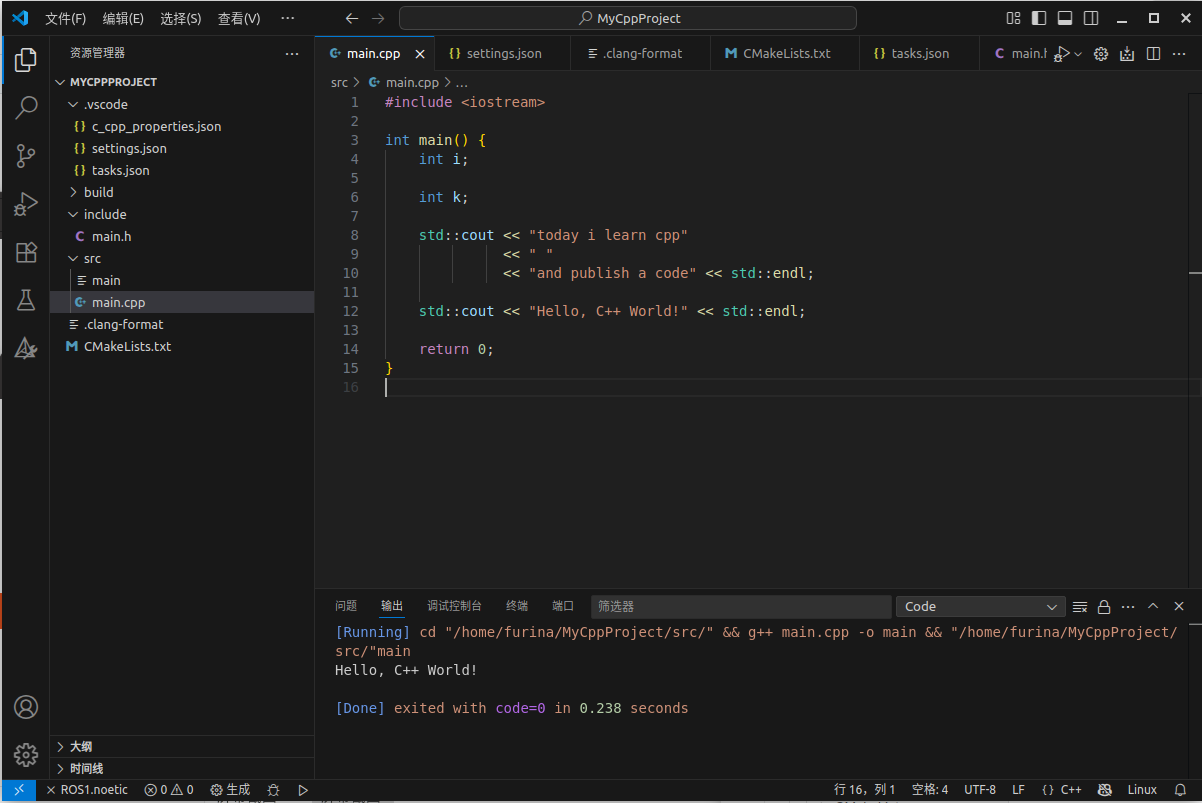The image size is (1202, 803).
Task: Click the remote window indicator in status bar
Action: [19, 790]
